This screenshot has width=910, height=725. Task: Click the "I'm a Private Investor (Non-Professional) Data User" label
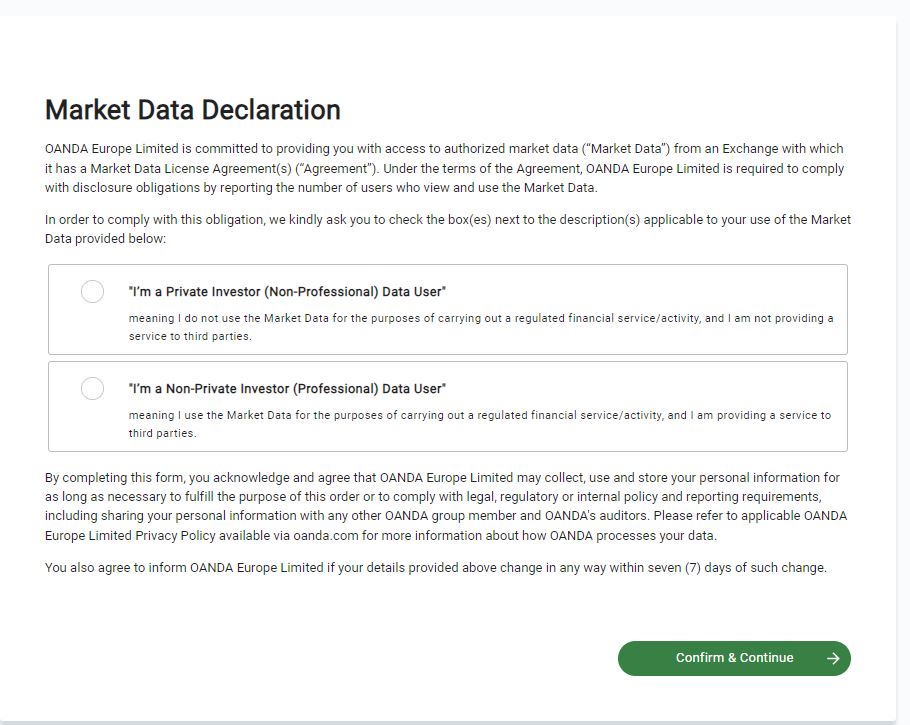(287, 292)
